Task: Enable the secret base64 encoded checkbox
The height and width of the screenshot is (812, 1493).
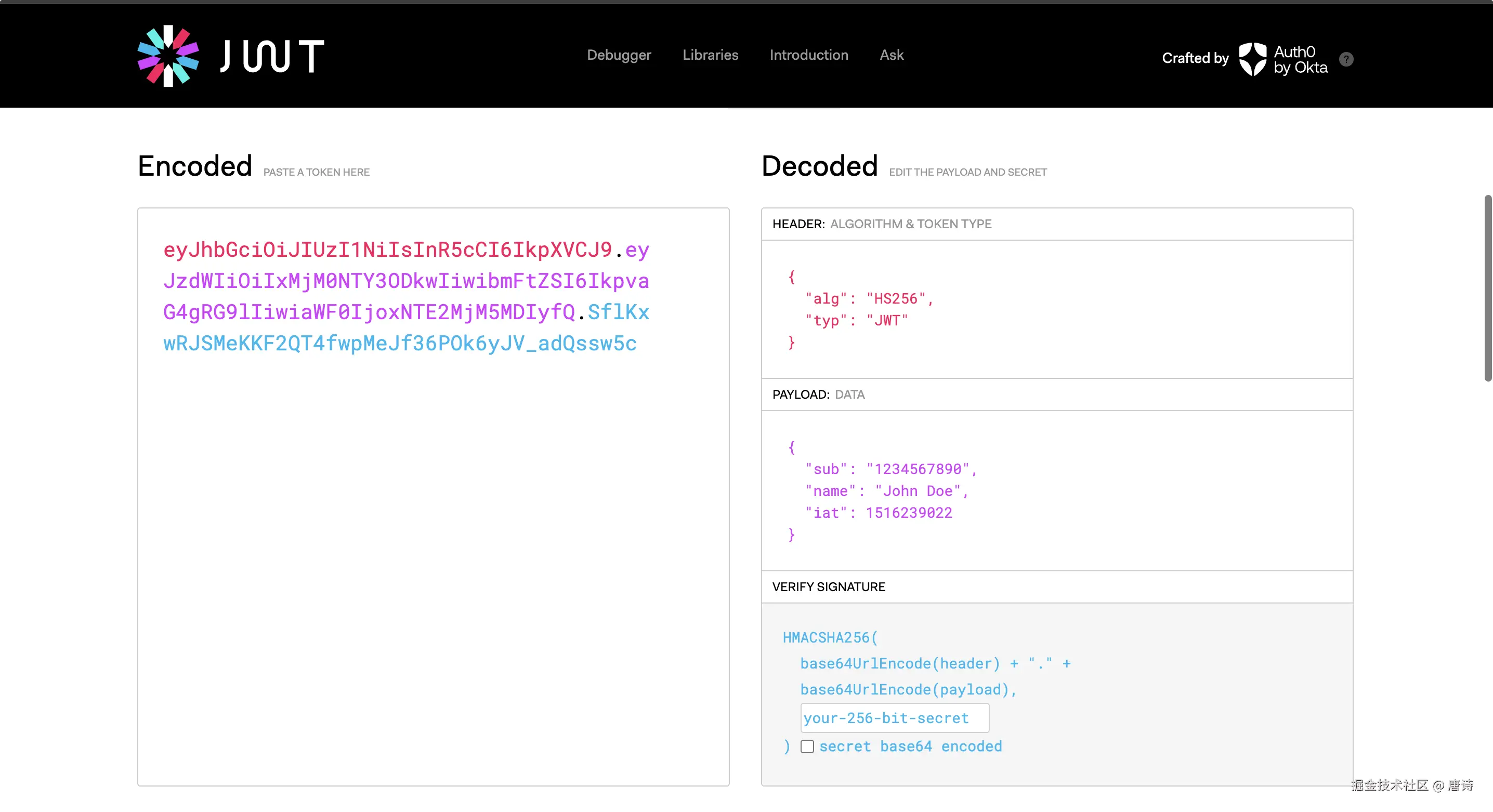Action: click(807, 746)
